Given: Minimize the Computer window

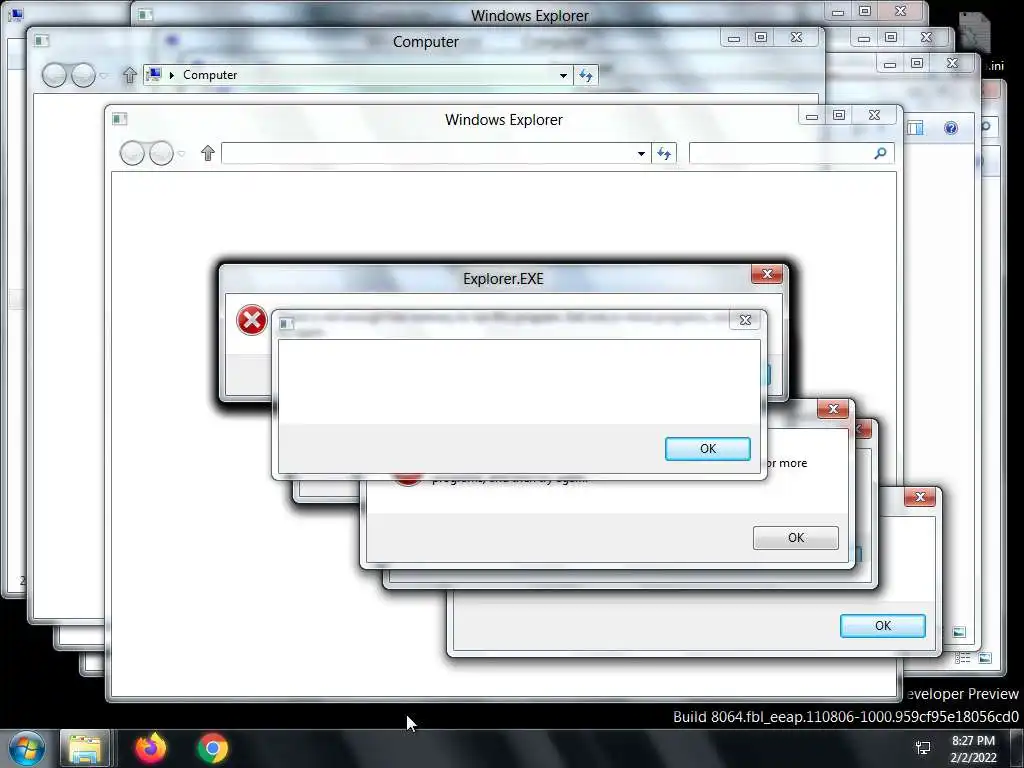Looking at the screenshot, I should pos(733,38).
